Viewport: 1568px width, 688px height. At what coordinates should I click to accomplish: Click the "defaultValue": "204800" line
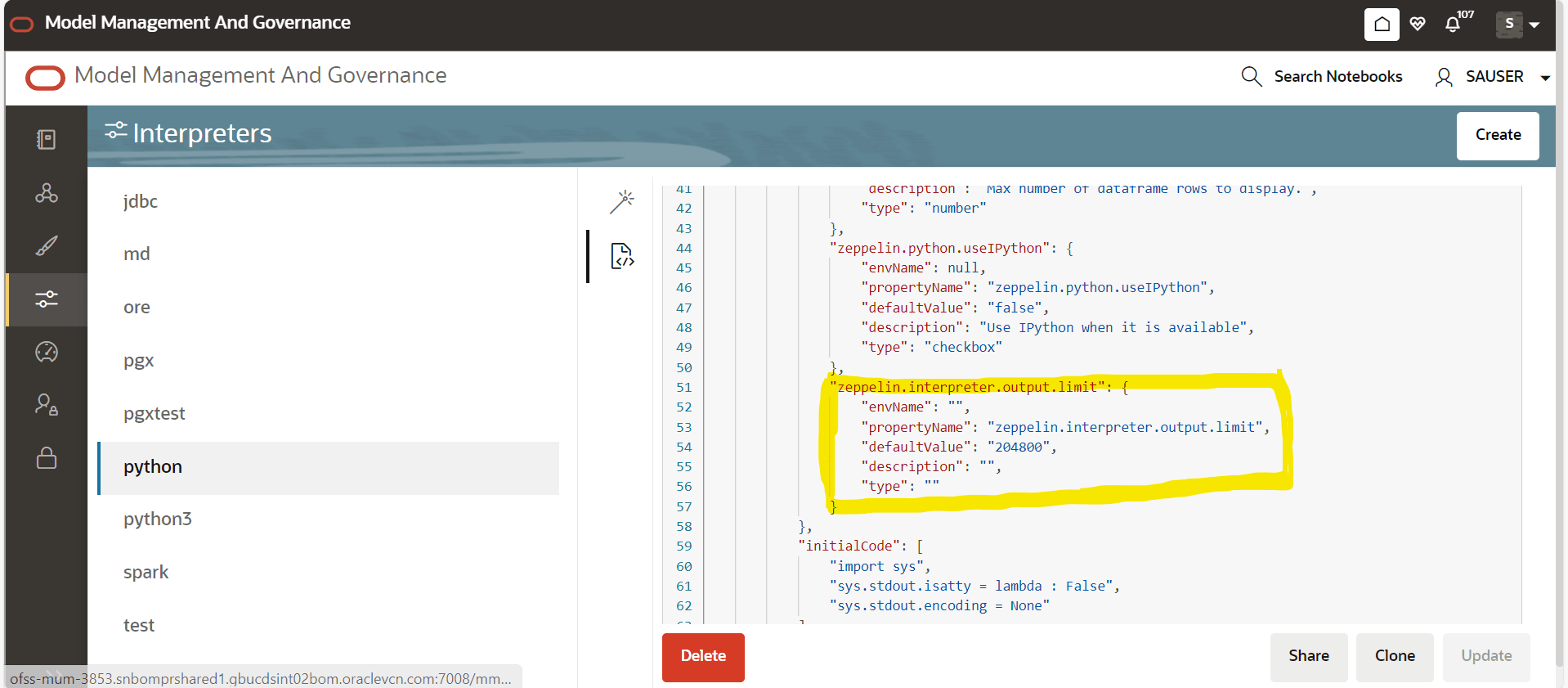pos(959,447)
